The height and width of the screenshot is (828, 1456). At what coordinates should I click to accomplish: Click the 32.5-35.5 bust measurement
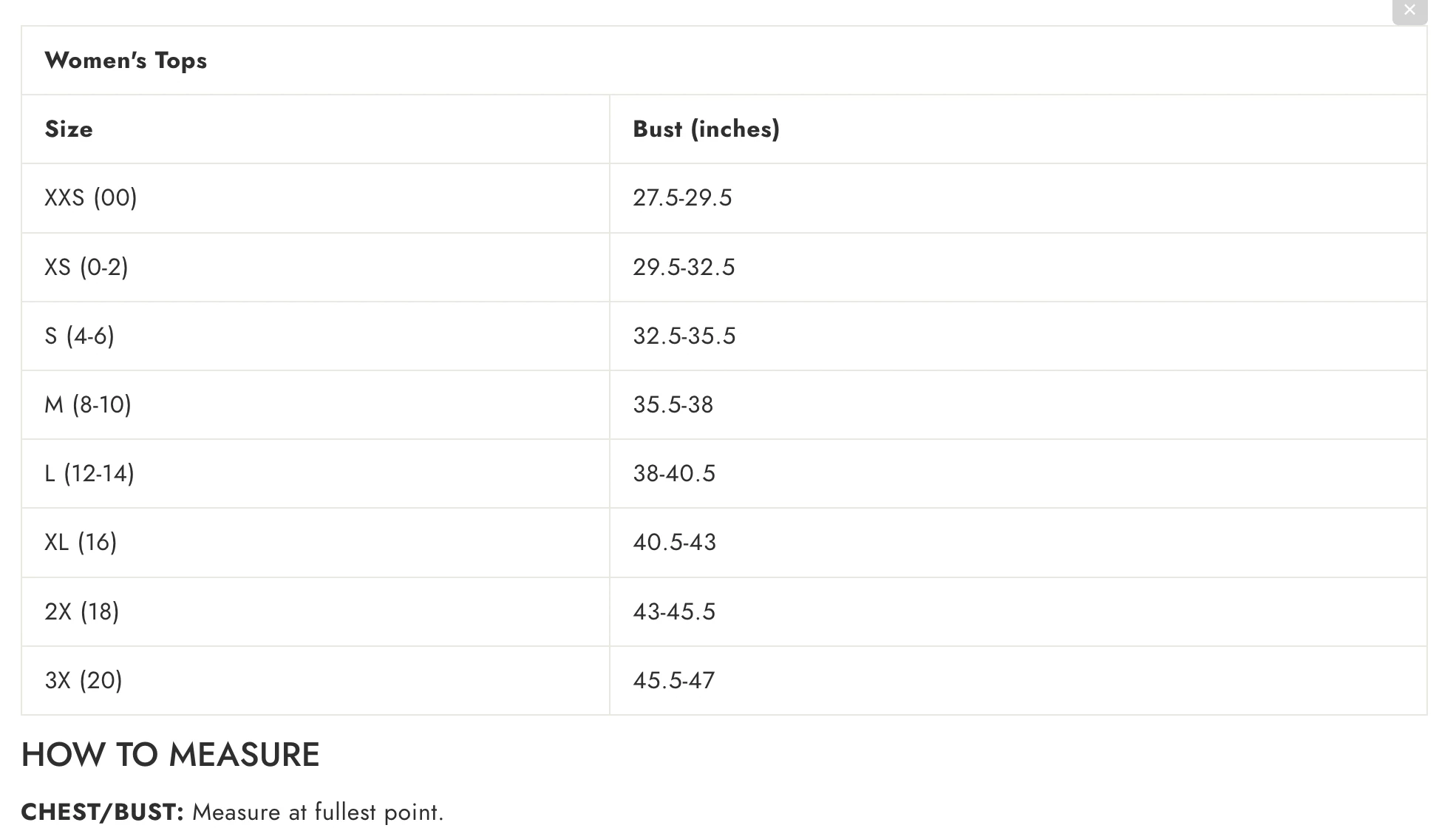click(684, 336)
